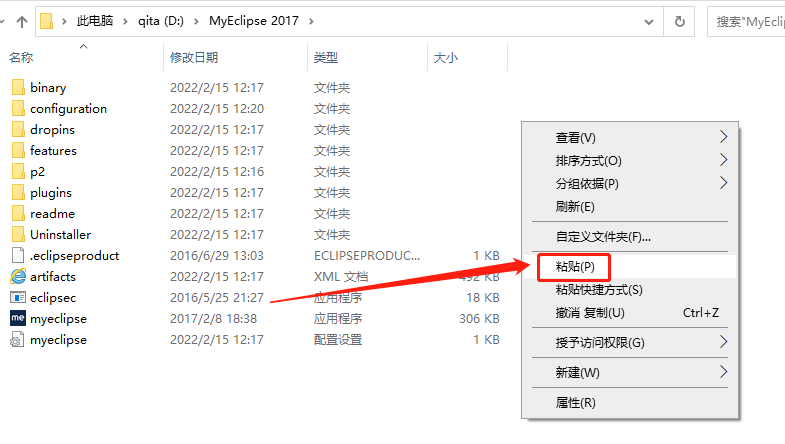The image size is (785, 444).
Task: Select the features folder name
Action: click(x=54, y=151)
